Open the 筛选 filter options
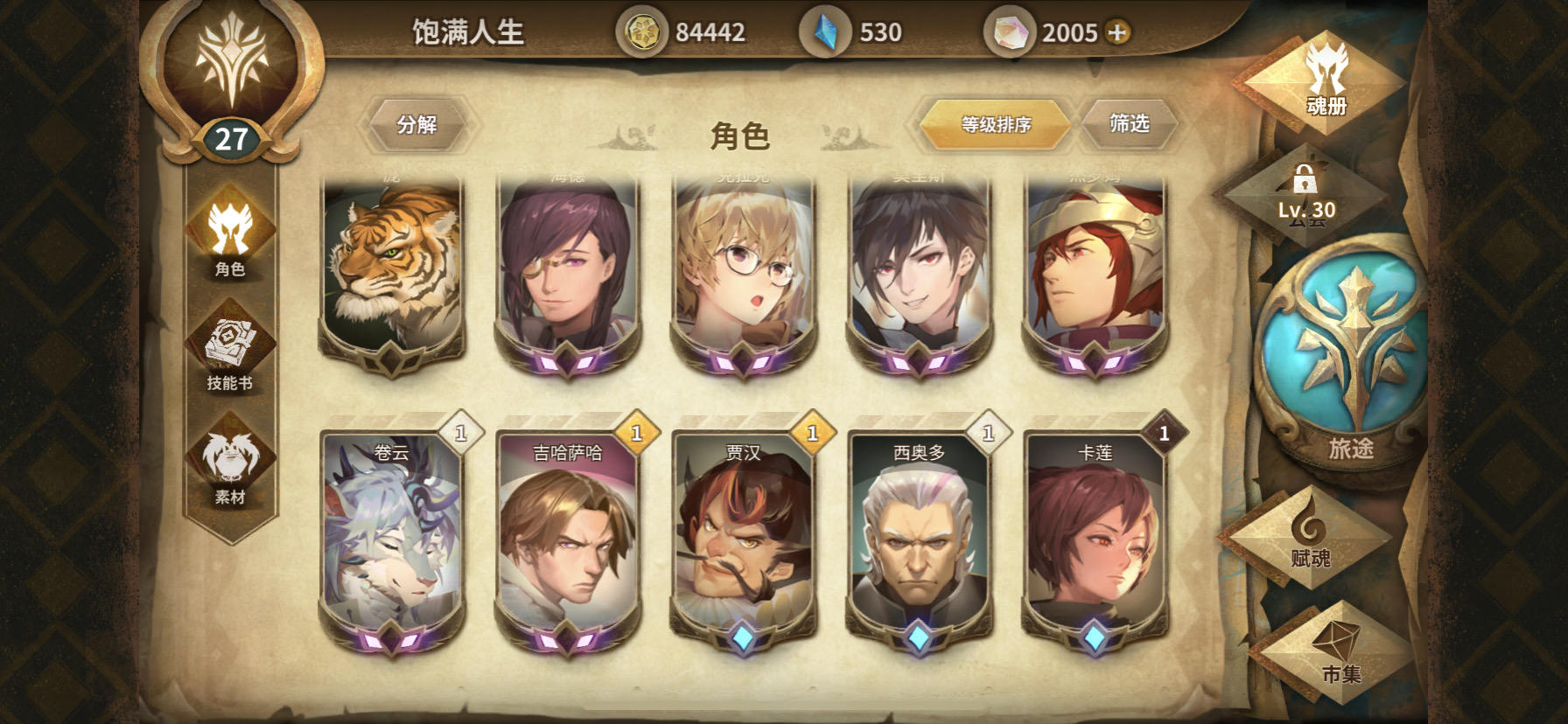1568x724 pixels. (1129, 124)
